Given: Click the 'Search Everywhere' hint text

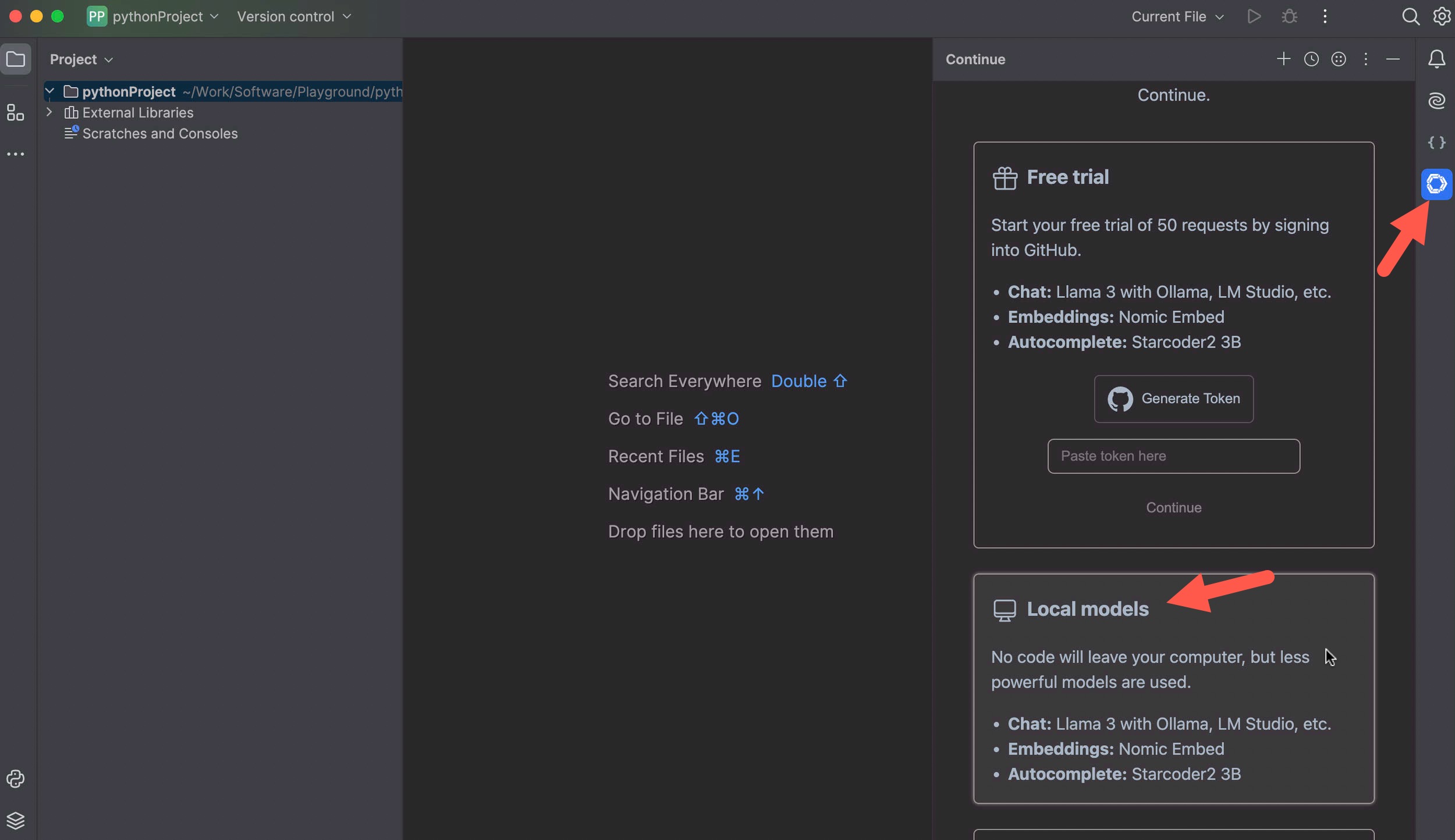Looking at the screenshot, I should (x=684, y=381).
